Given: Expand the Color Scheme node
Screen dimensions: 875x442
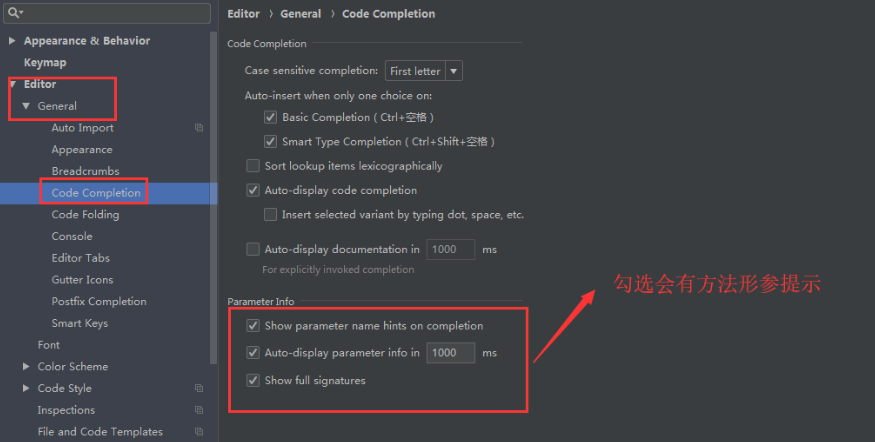Looking at the screenshot, I should (26, 366).
